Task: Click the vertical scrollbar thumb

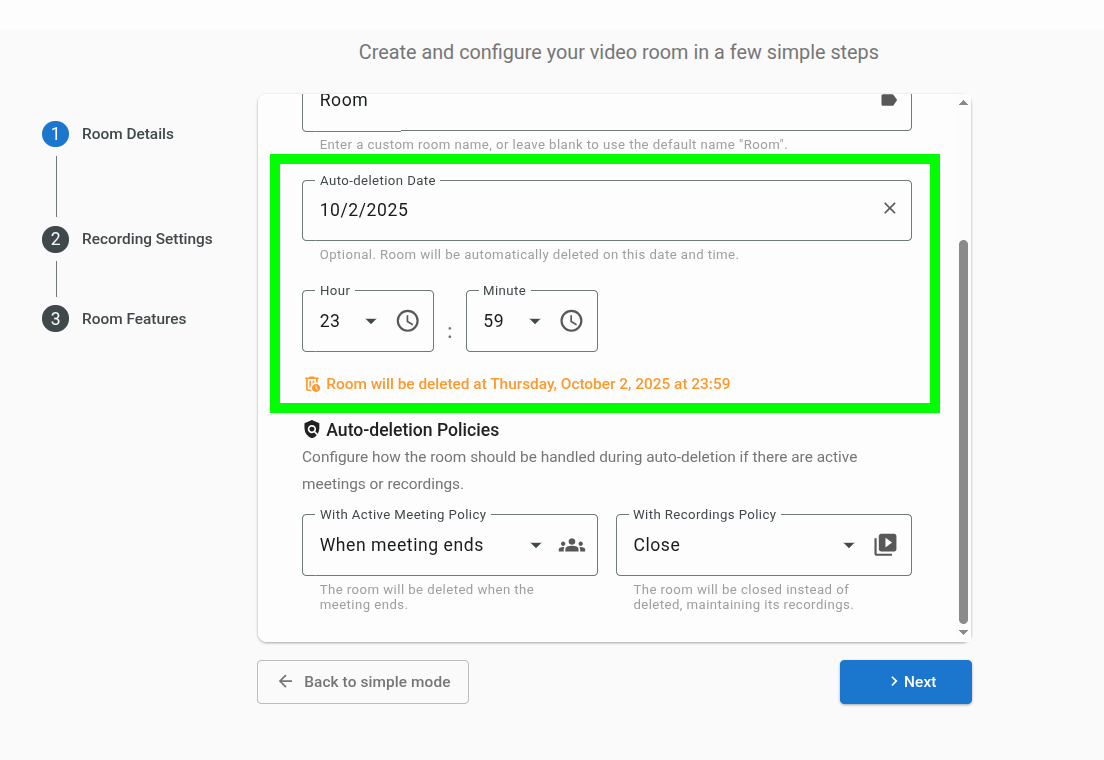Action: 963,430
